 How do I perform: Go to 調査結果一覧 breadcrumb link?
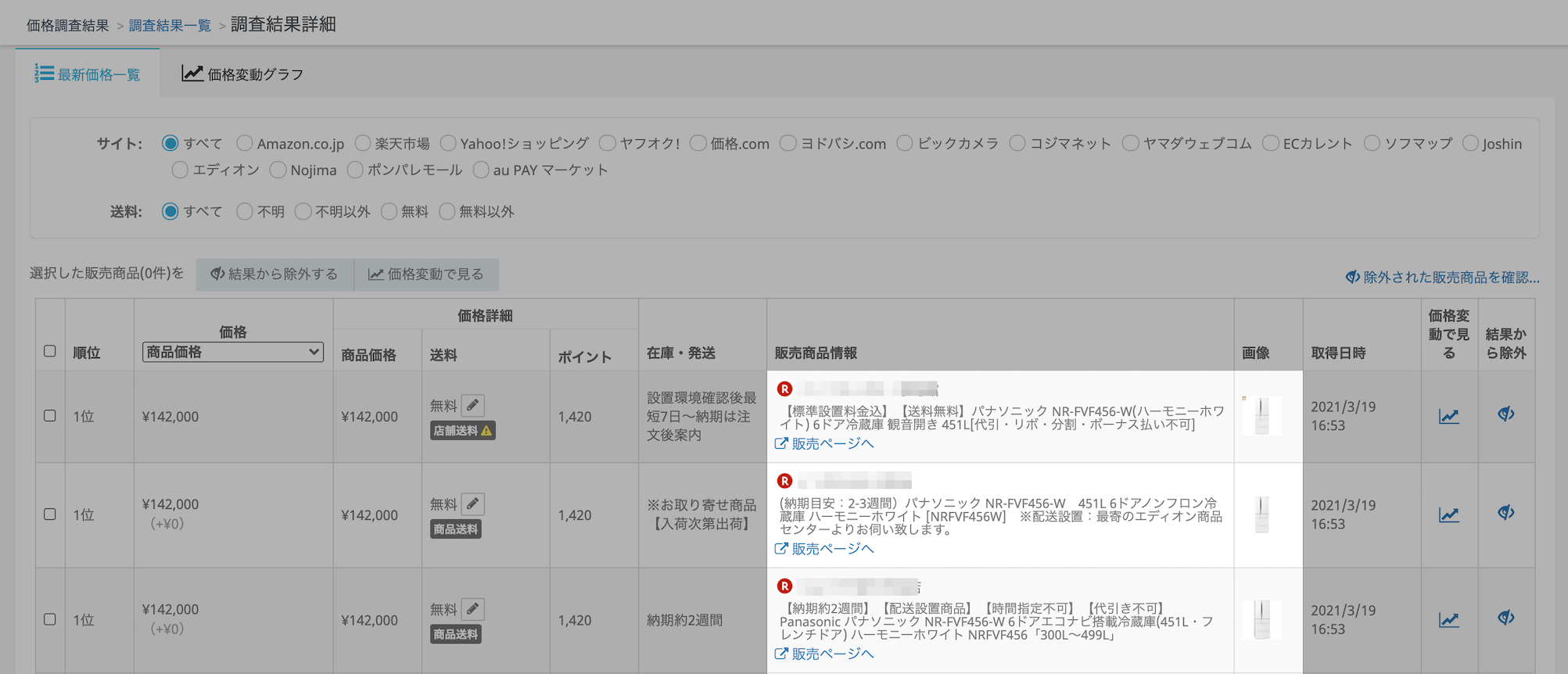click(x=170, y=26)
